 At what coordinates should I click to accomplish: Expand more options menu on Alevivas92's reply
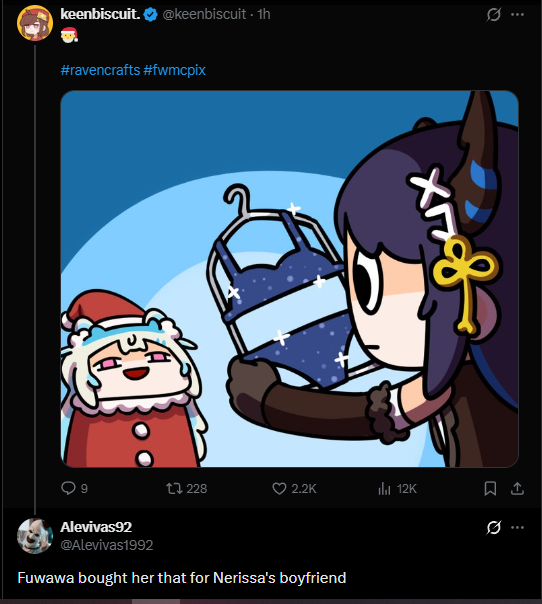[x=517, y=527]
